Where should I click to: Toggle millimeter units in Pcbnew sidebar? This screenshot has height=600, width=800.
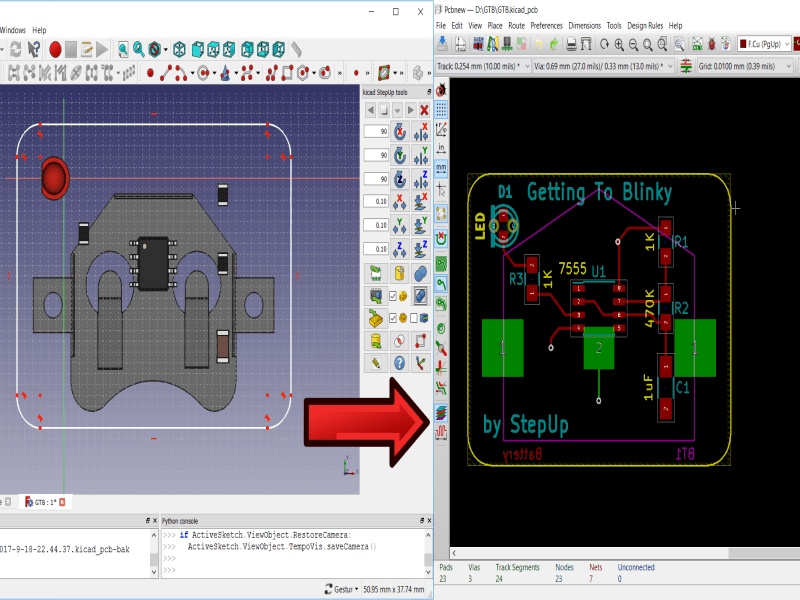coord(441,168)
